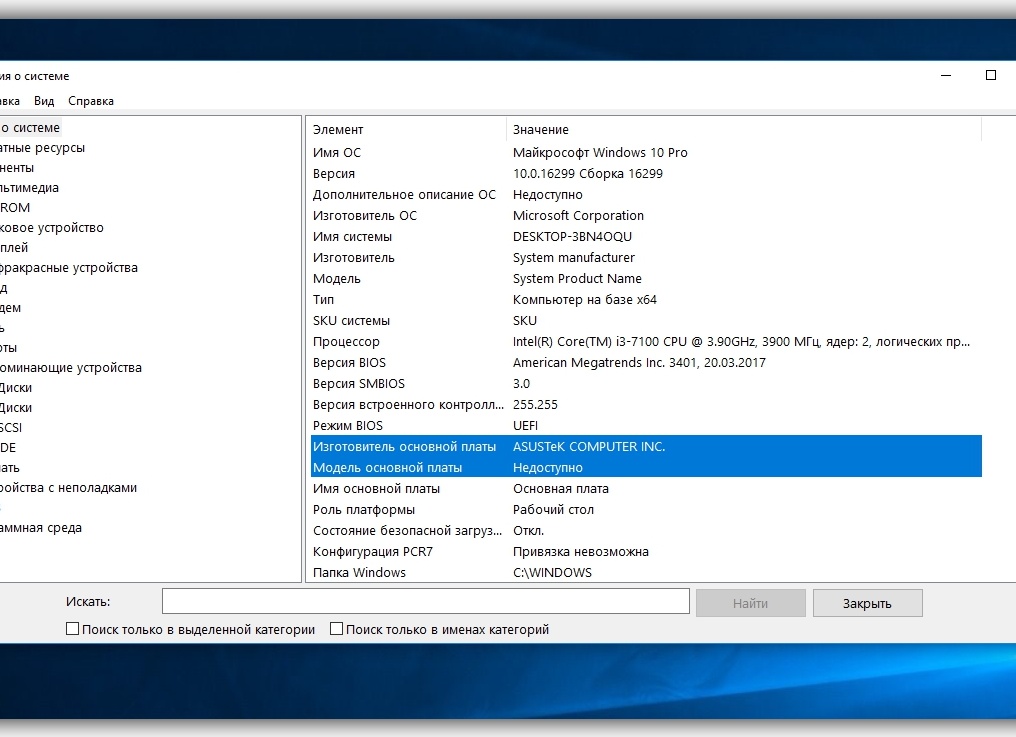Select the SCSI tree node

coord(11,428)
